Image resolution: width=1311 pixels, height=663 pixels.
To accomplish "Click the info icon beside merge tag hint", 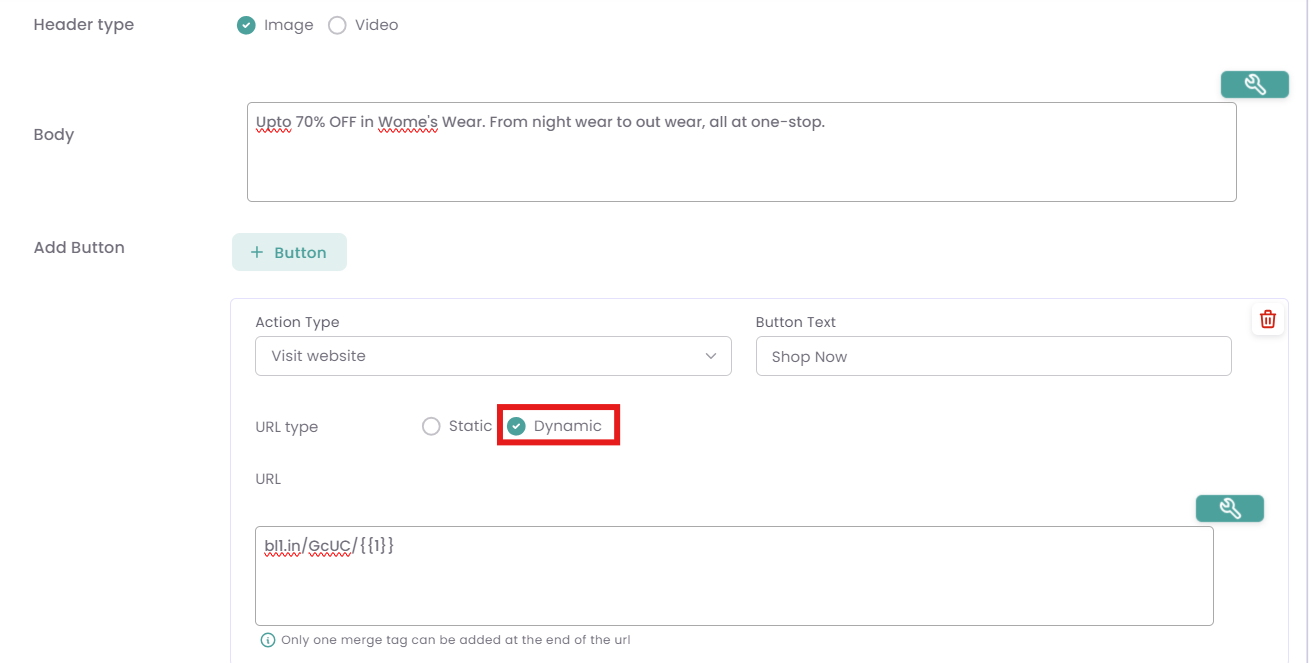I will point(267,640).
